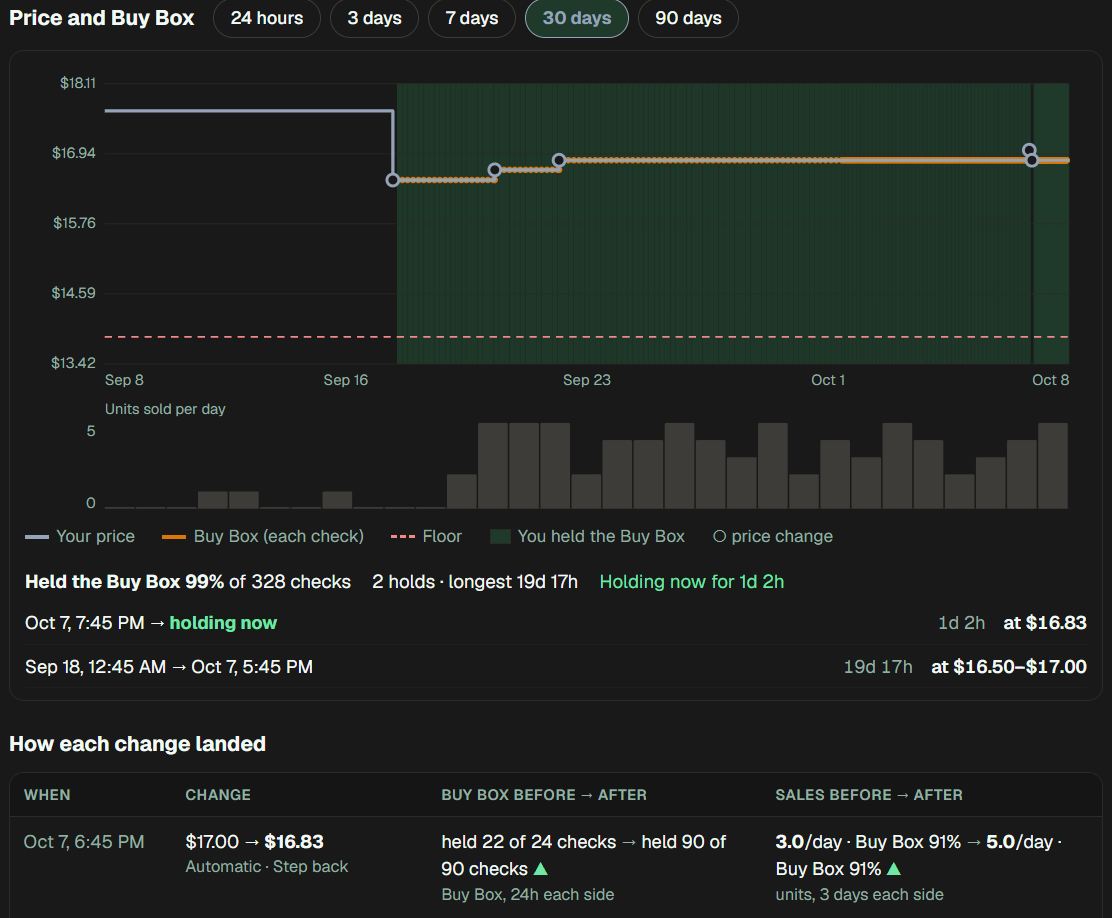Choose the 7 days range tab
The width and height of the screenshot is (1112, 918).
[x=472, y=18]
